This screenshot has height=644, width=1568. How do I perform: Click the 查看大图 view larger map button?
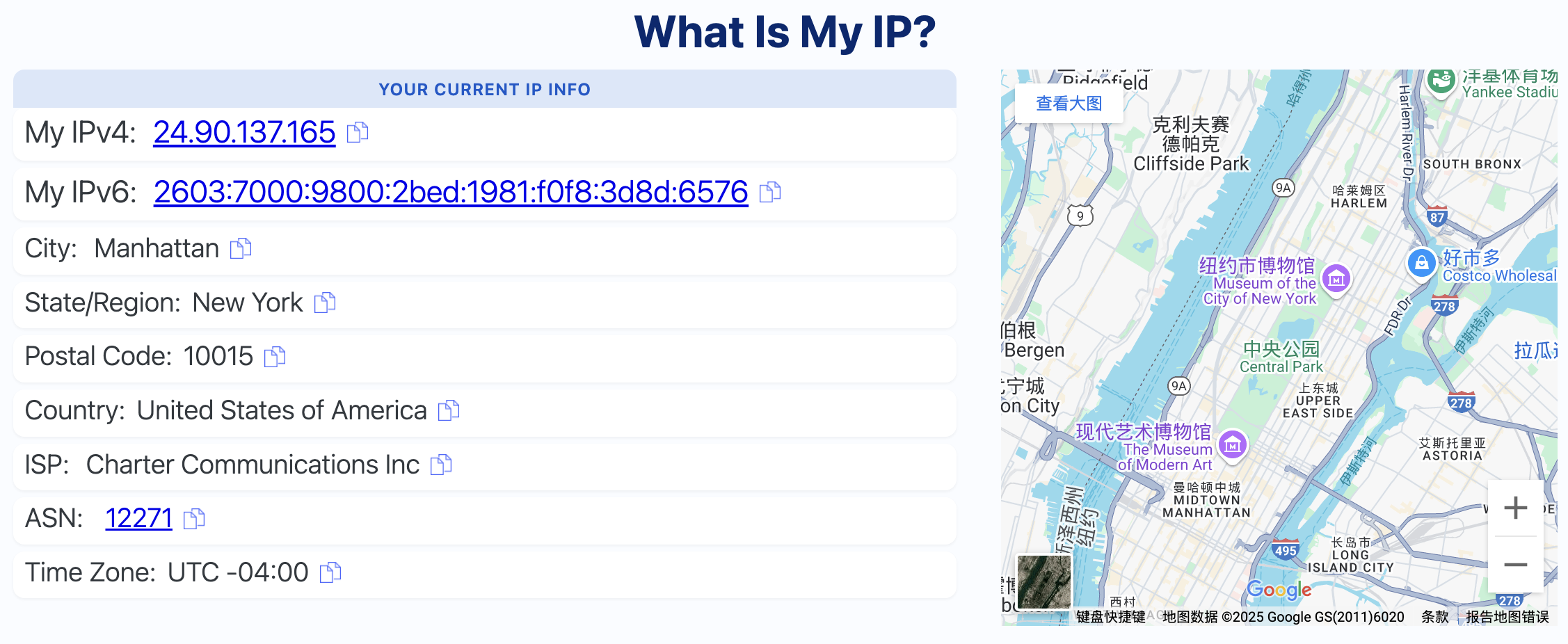pos(1069,104)
